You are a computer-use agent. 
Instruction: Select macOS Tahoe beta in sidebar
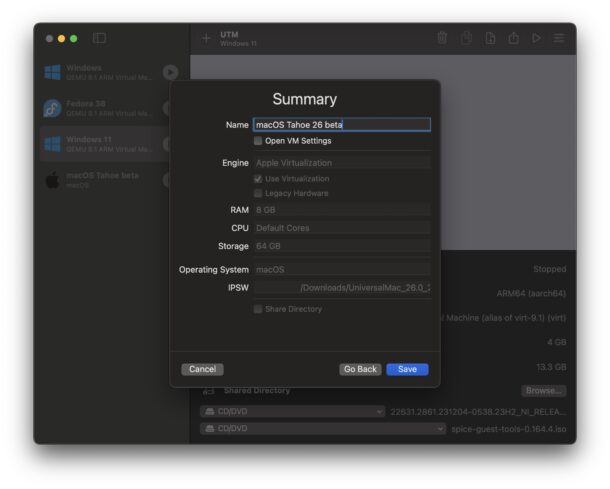[105, 180]
